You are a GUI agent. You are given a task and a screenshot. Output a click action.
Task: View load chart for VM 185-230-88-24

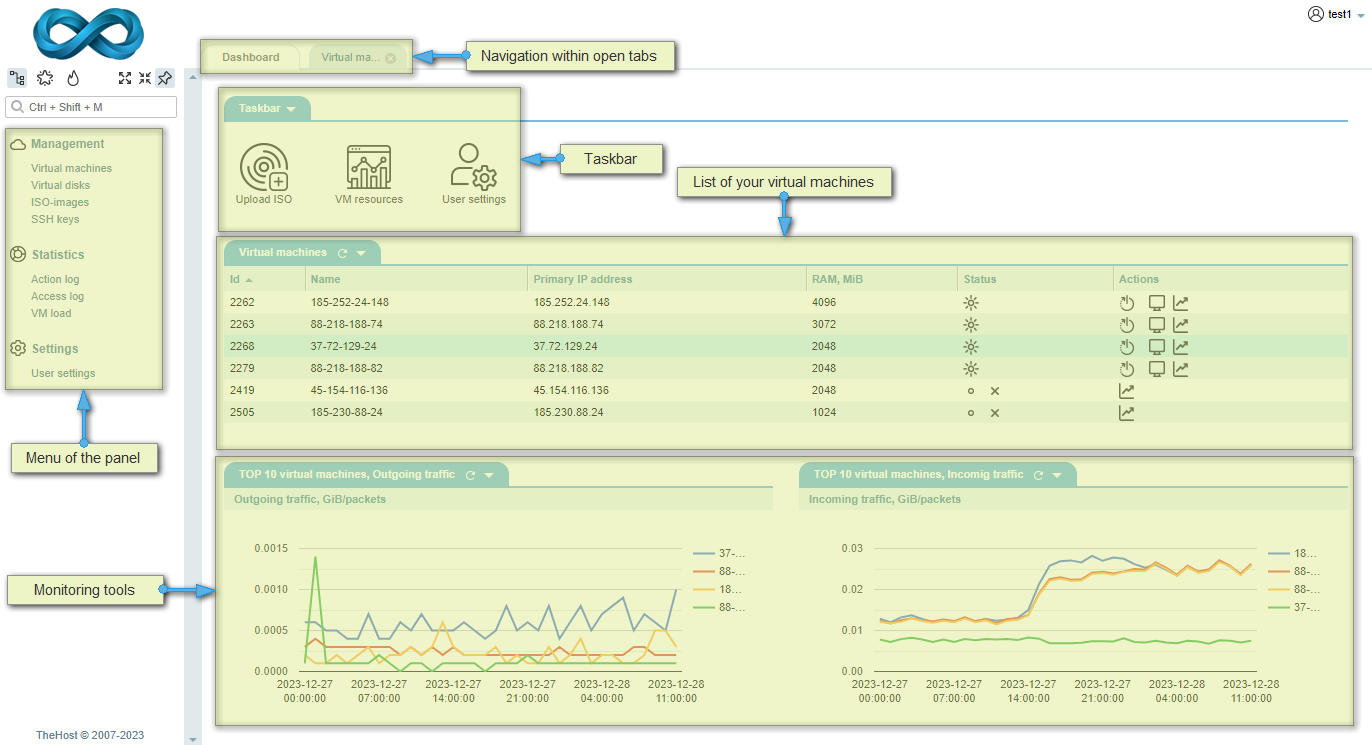1127,412
